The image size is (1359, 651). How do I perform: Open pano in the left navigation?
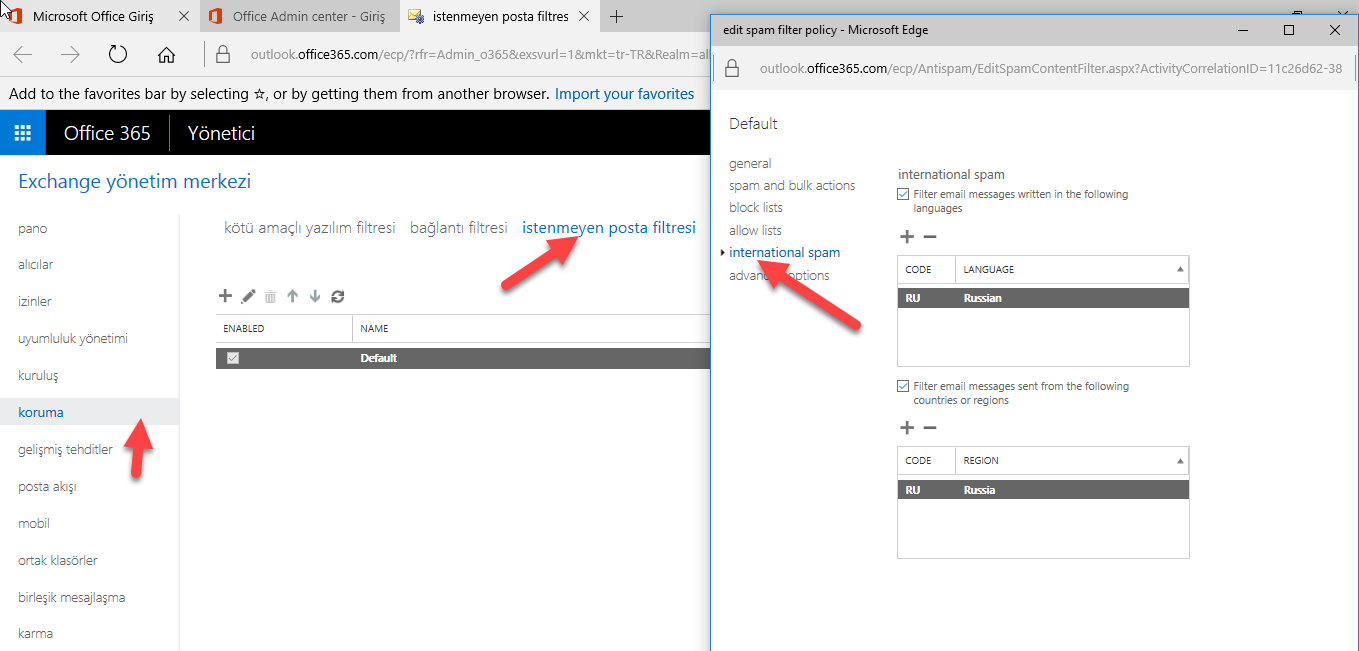[x=33, y=228]
